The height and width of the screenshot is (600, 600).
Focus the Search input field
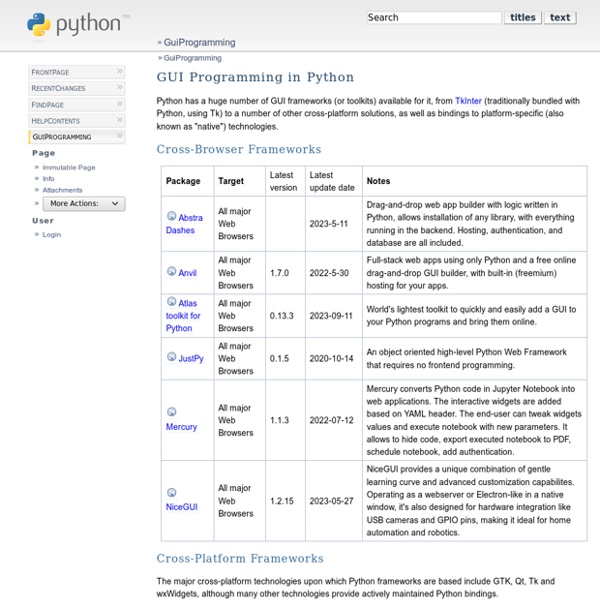[x=434, y=18]
